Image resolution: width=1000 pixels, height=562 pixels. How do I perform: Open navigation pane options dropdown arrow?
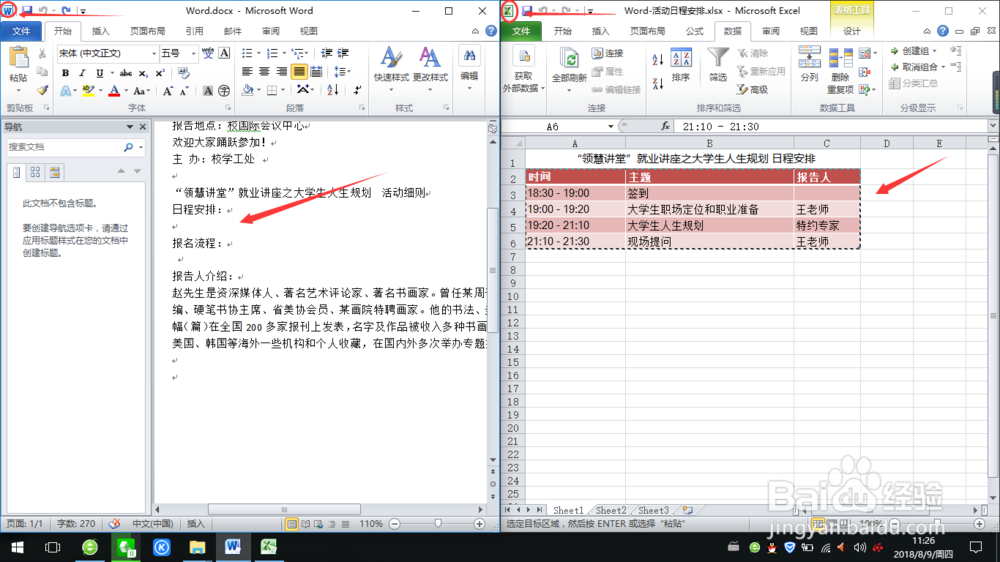[x=129, y=127]
